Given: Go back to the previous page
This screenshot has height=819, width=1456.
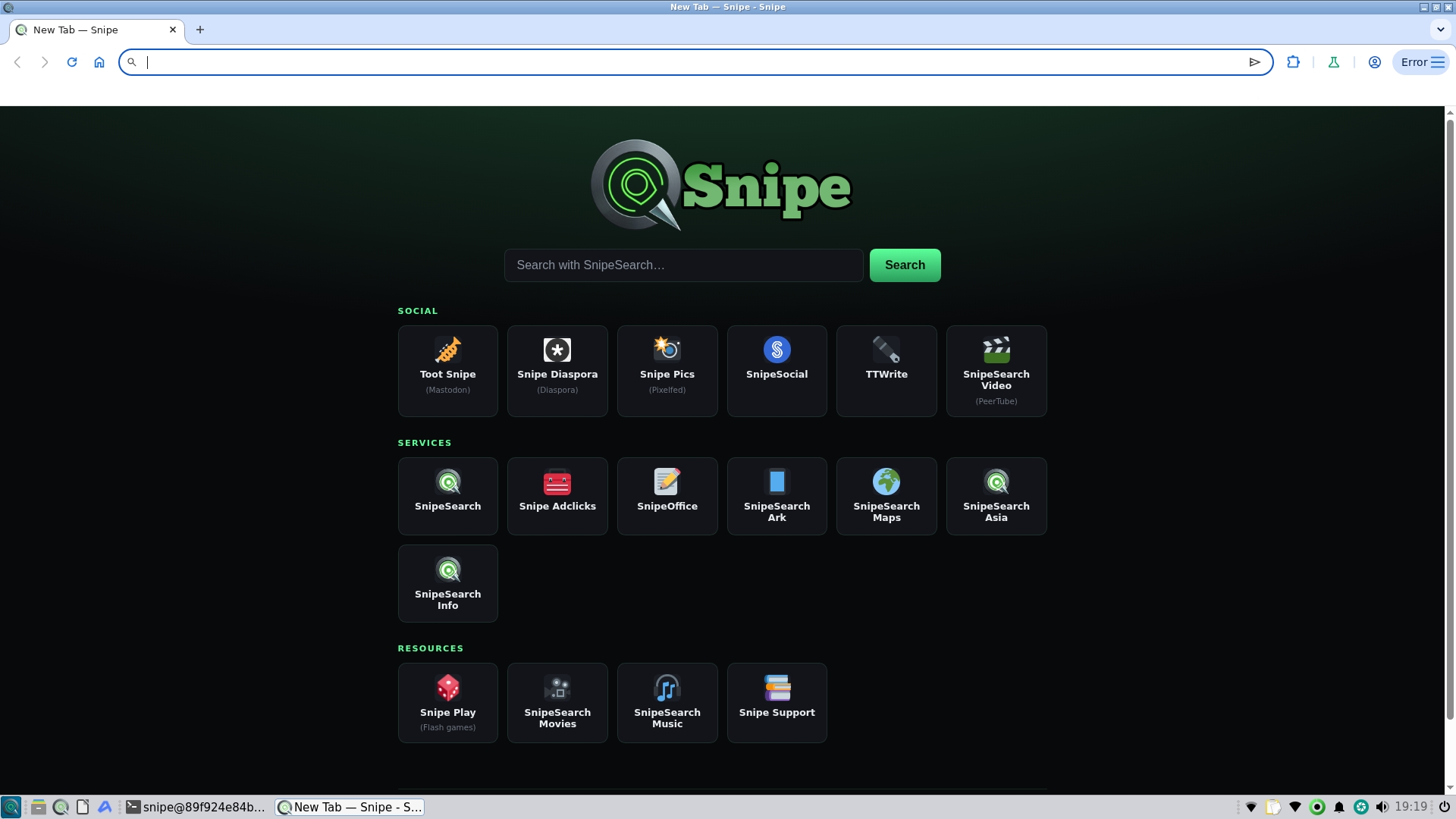Looking at the screenshot, I should point(17,62).
